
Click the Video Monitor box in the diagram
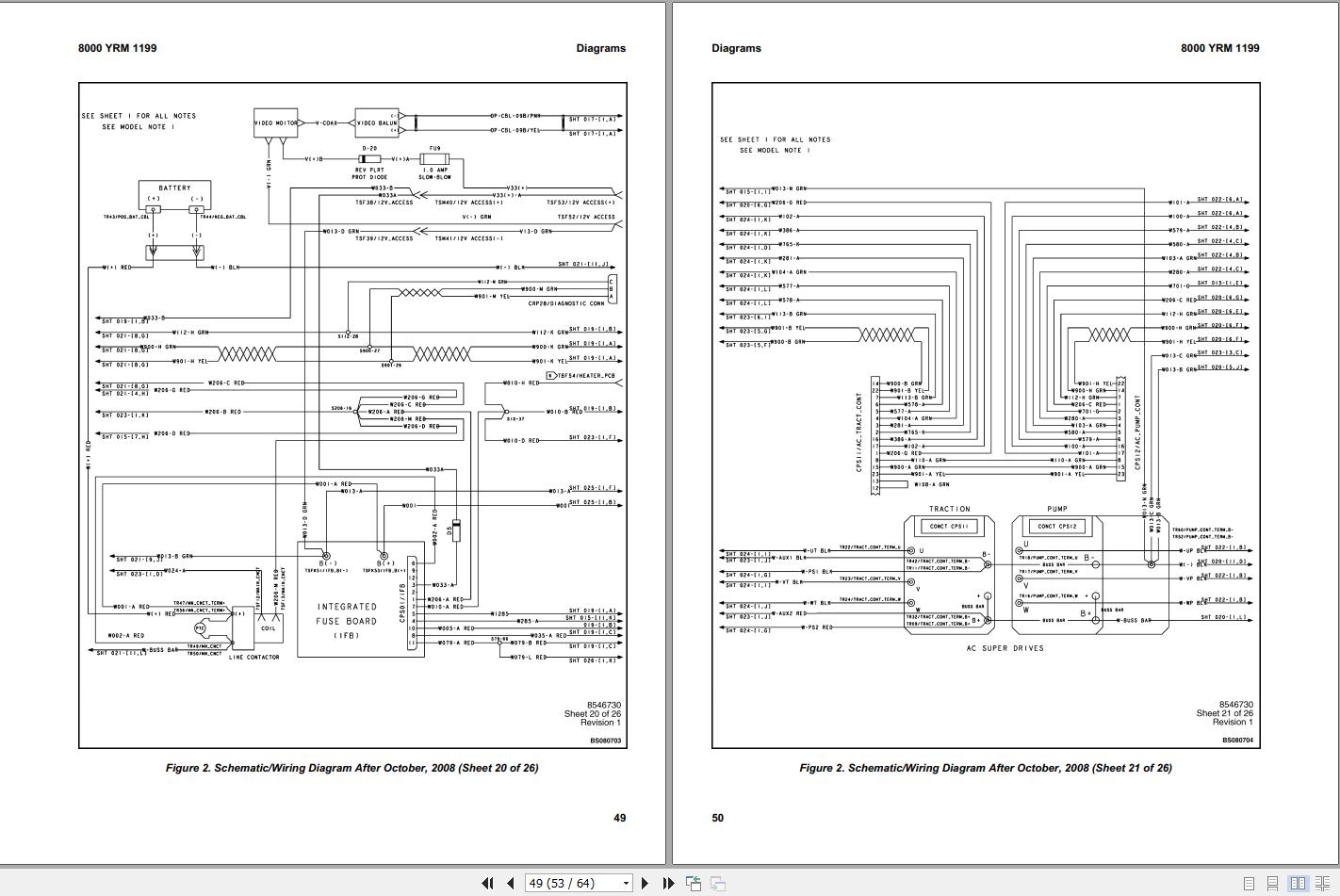[276, 122]
